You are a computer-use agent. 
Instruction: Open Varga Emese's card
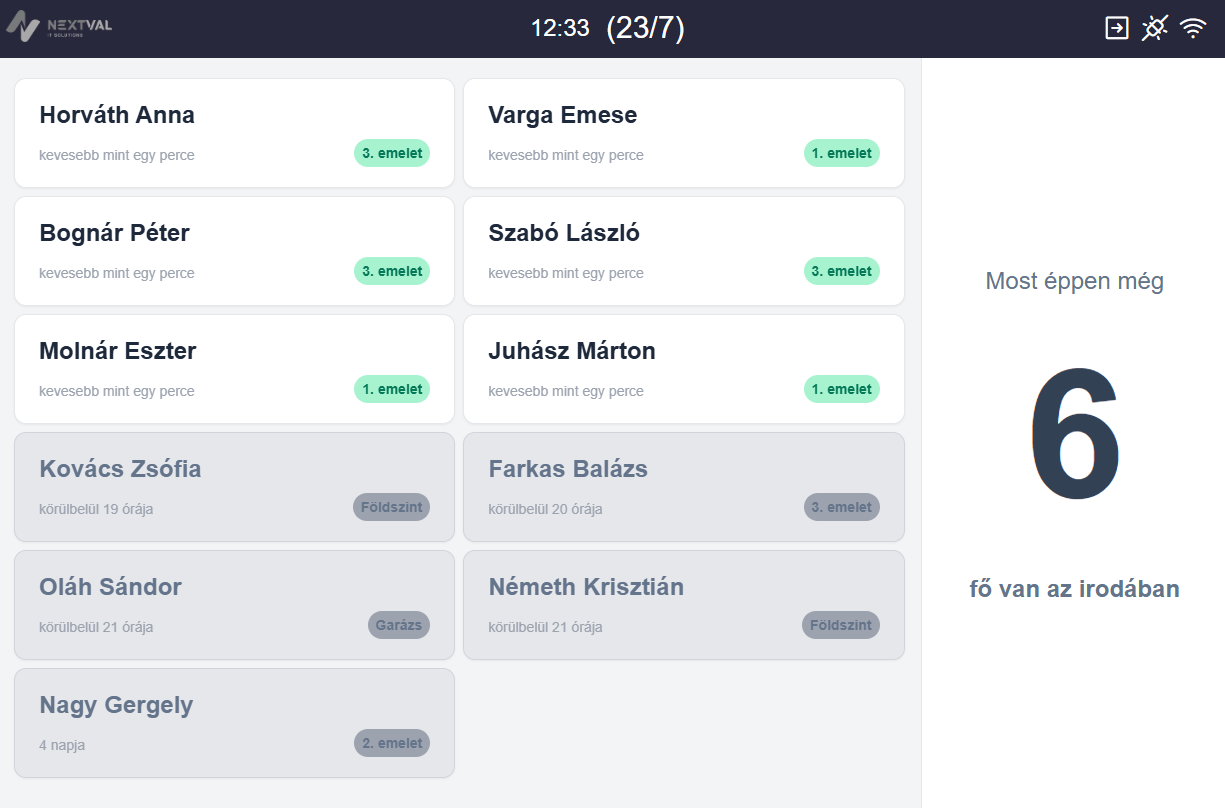683,133
